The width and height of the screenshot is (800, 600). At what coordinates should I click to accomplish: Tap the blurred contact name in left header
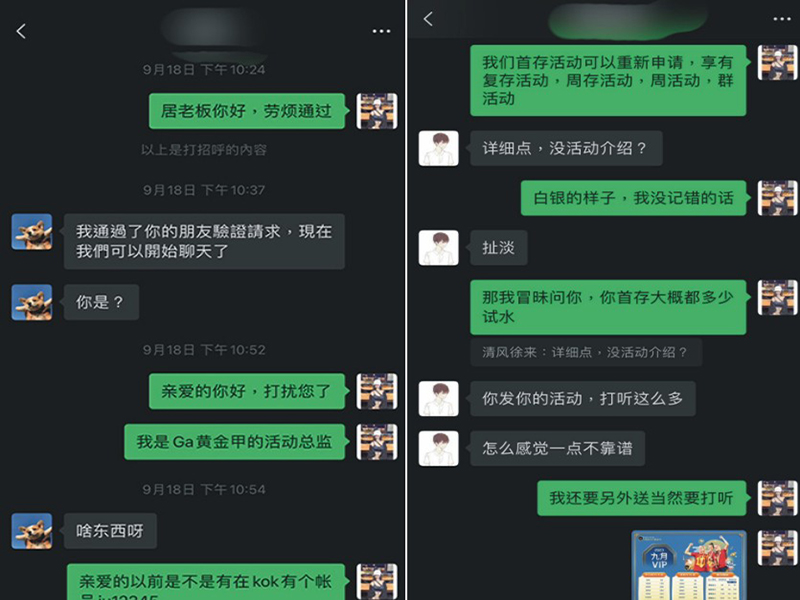(215, 32)
